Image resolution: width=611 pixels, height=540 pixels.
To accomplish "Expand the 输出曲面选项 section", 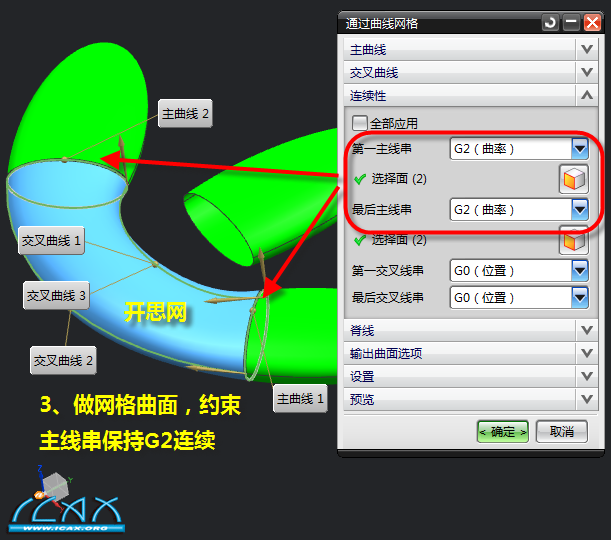I will click(470, 353).
